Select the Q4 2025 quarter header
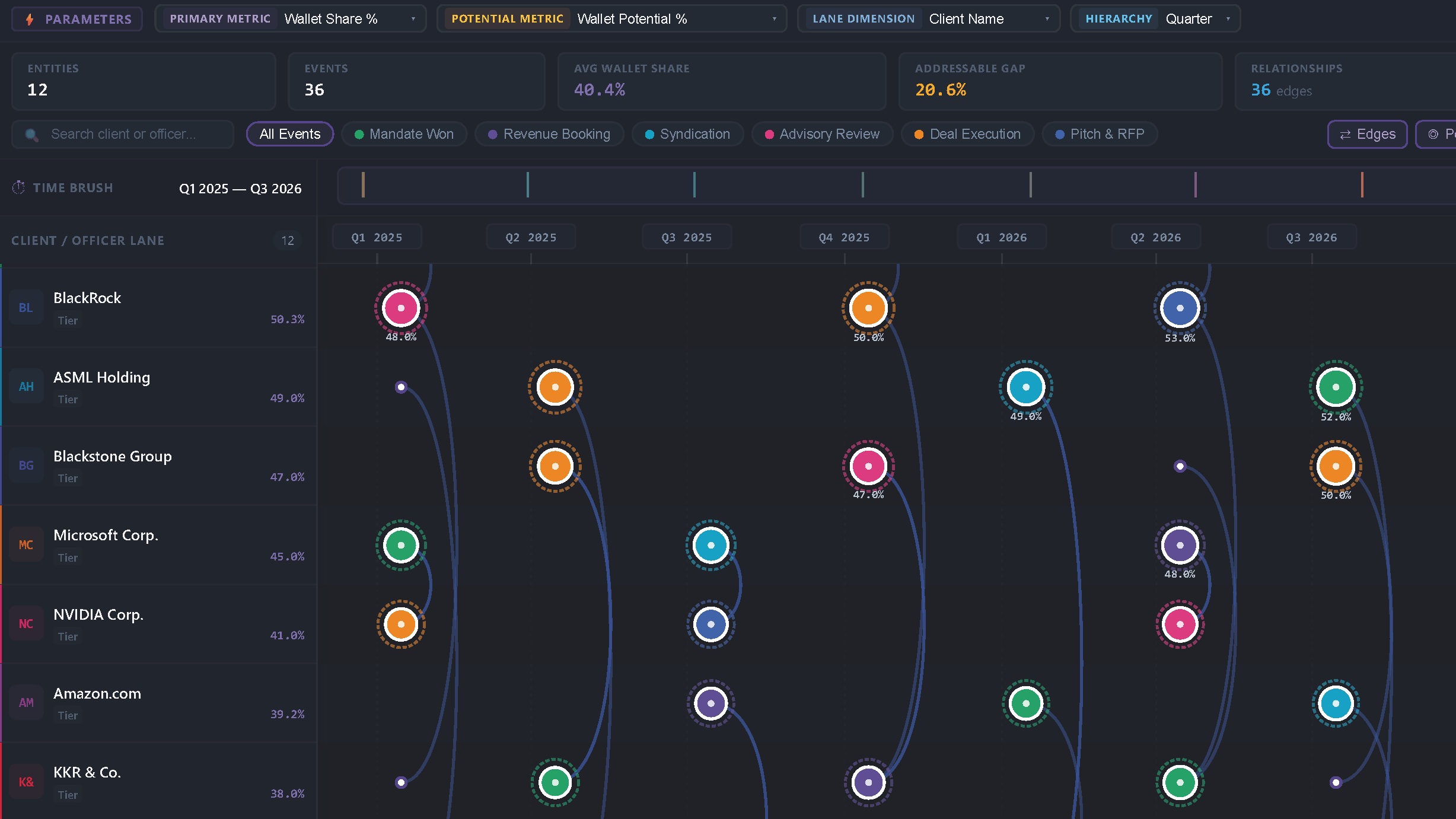This screenshot has width=1456, height=819. point(844,237)
